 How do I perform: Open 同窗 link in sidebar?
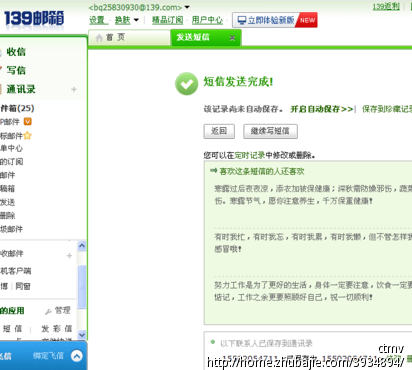pyautogui.click(x=23, y=286)
